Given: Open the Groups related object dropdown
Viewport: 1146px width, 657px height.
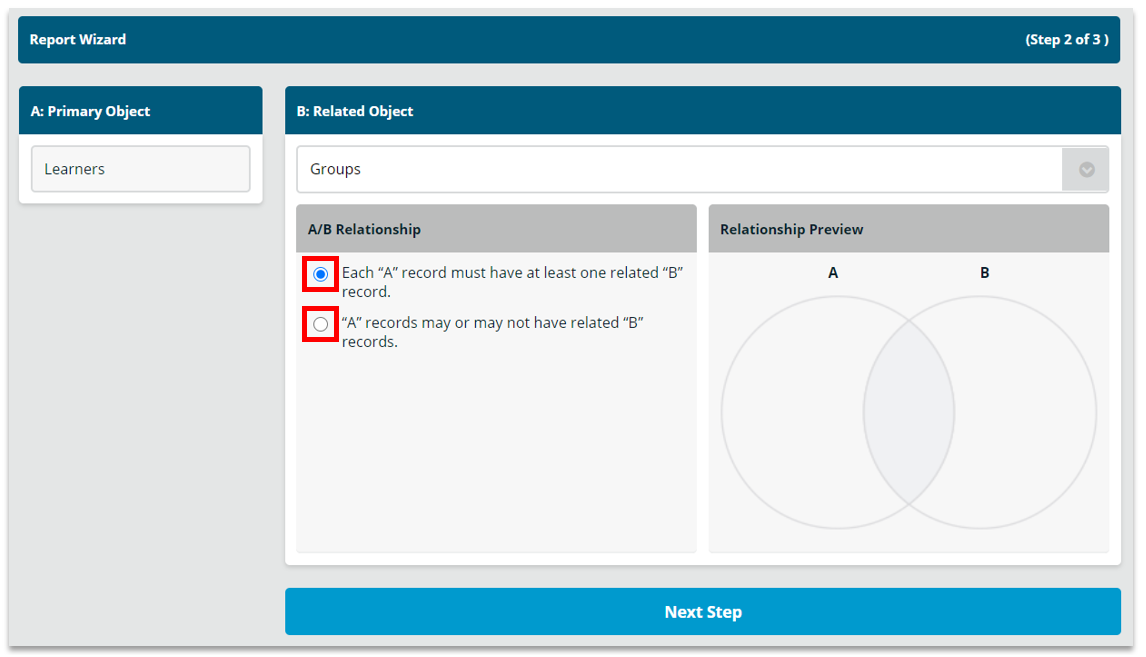Looking at the screenshot, I should pyautogui.click(x=702, y=170).
